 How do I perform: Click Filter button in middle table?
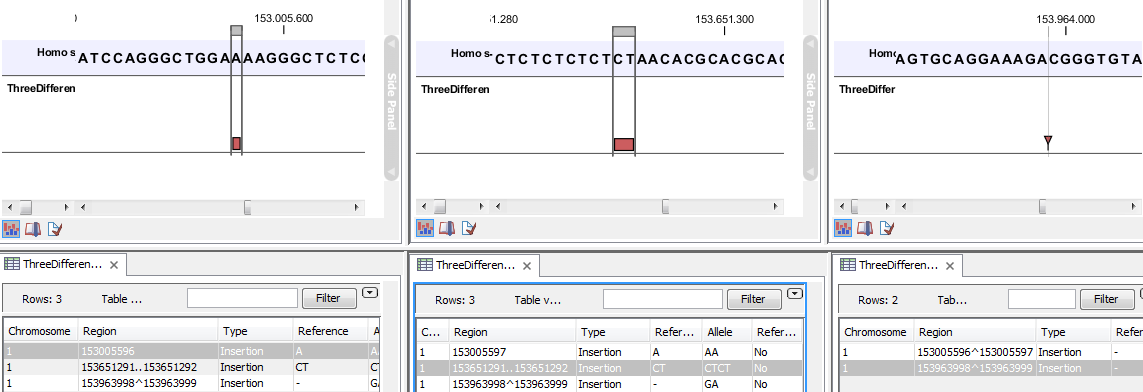(753, 299)
